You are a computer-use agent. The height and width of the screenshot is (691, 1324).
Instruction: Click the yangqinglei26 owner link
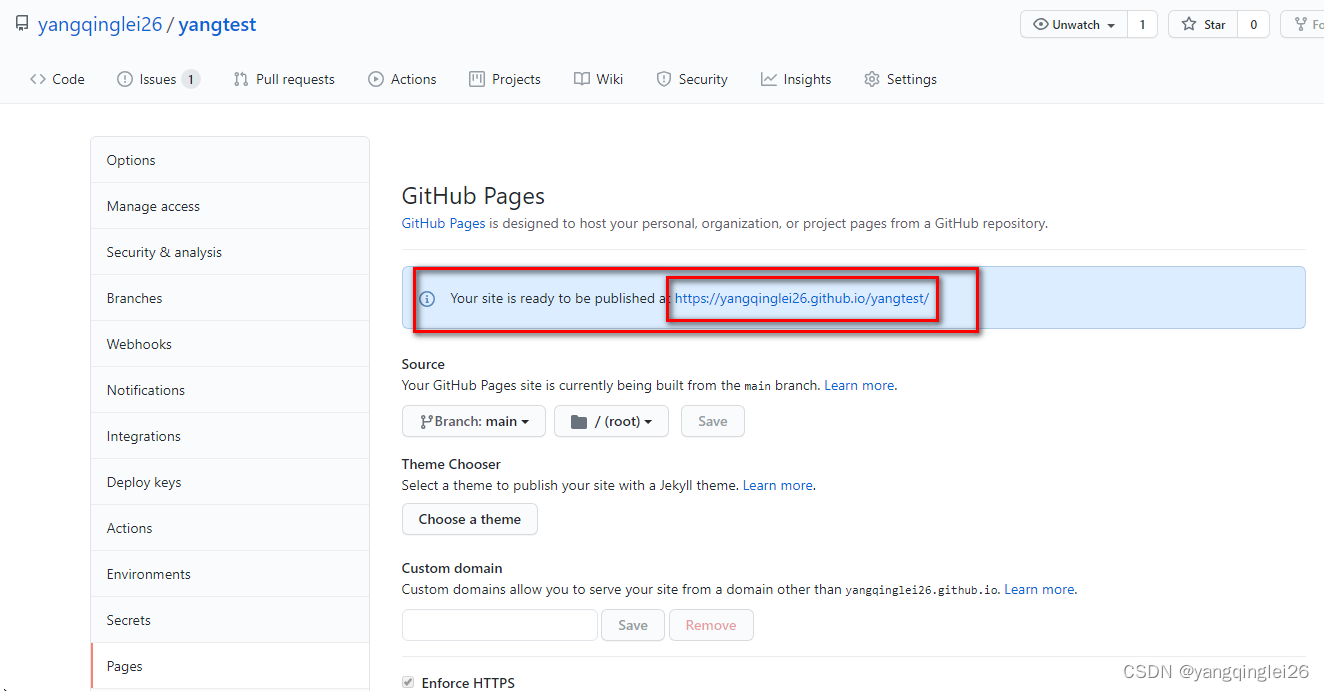(x=100, y=25)
